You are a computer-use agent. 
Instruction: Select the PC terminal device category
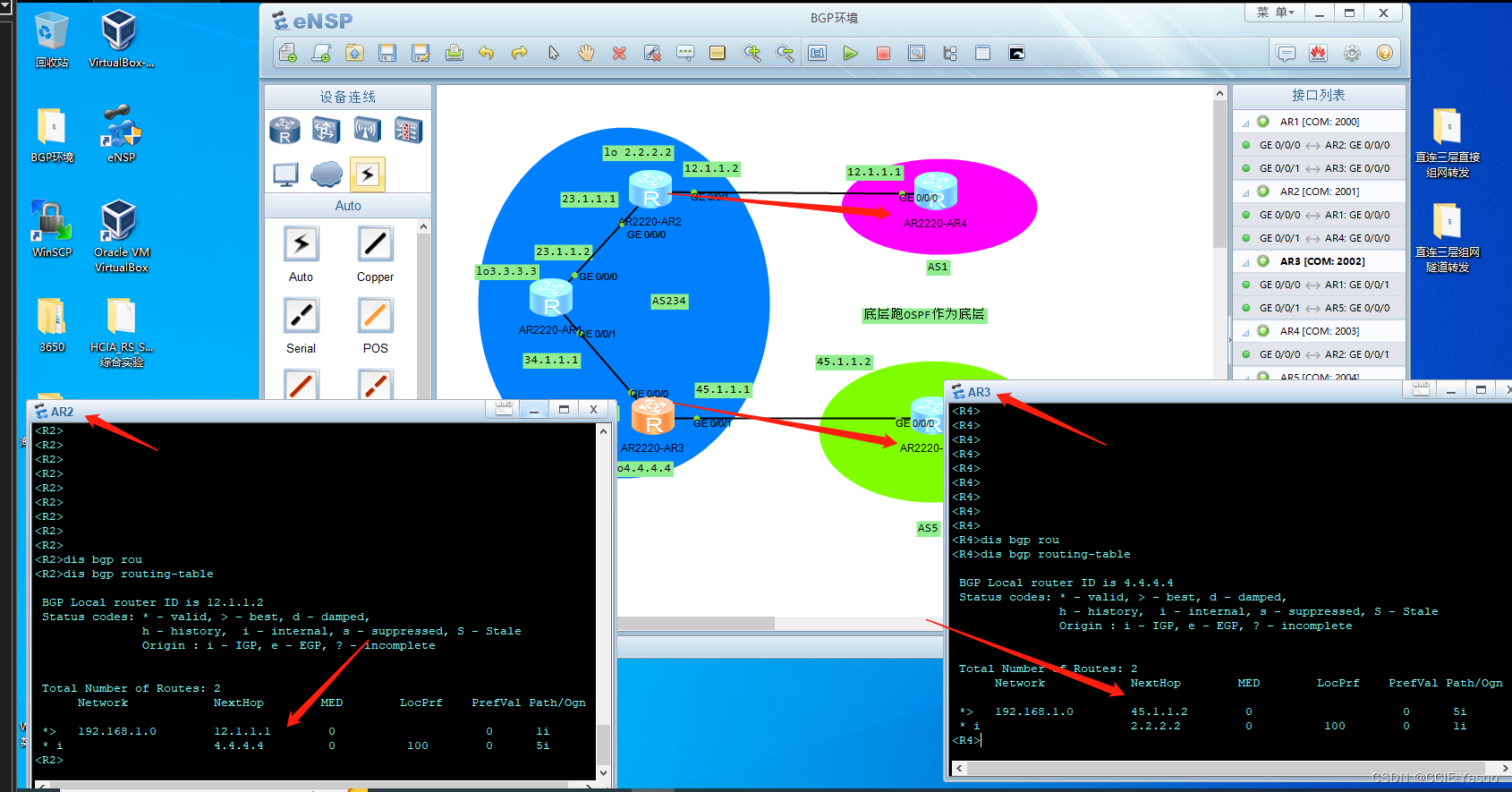285,175
